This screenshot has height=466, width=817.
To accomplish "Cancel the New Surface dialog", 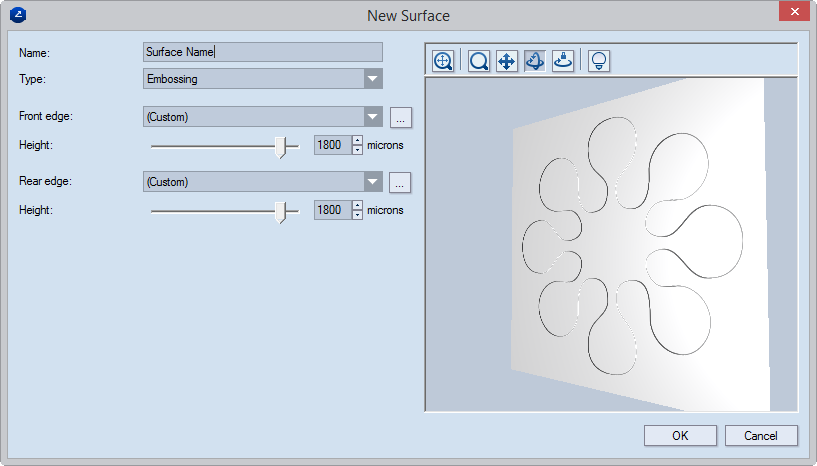I will click(760, 435).
